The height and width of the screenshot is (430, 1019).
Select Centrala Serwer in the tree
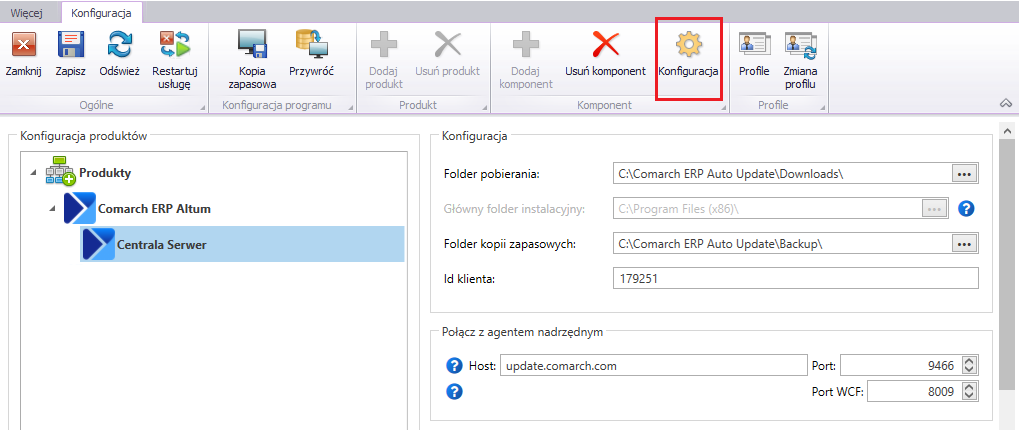point(242,244)
